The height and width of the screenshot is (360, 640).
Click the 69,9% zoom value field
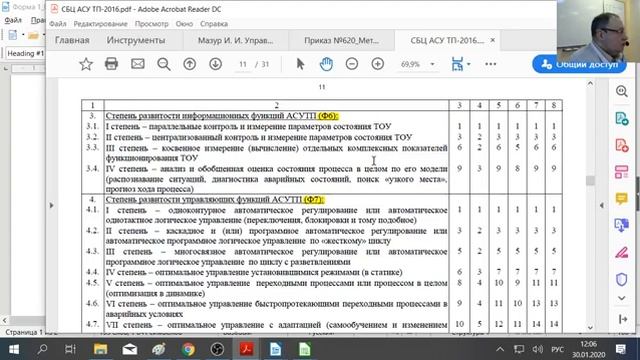coord(410,64)
